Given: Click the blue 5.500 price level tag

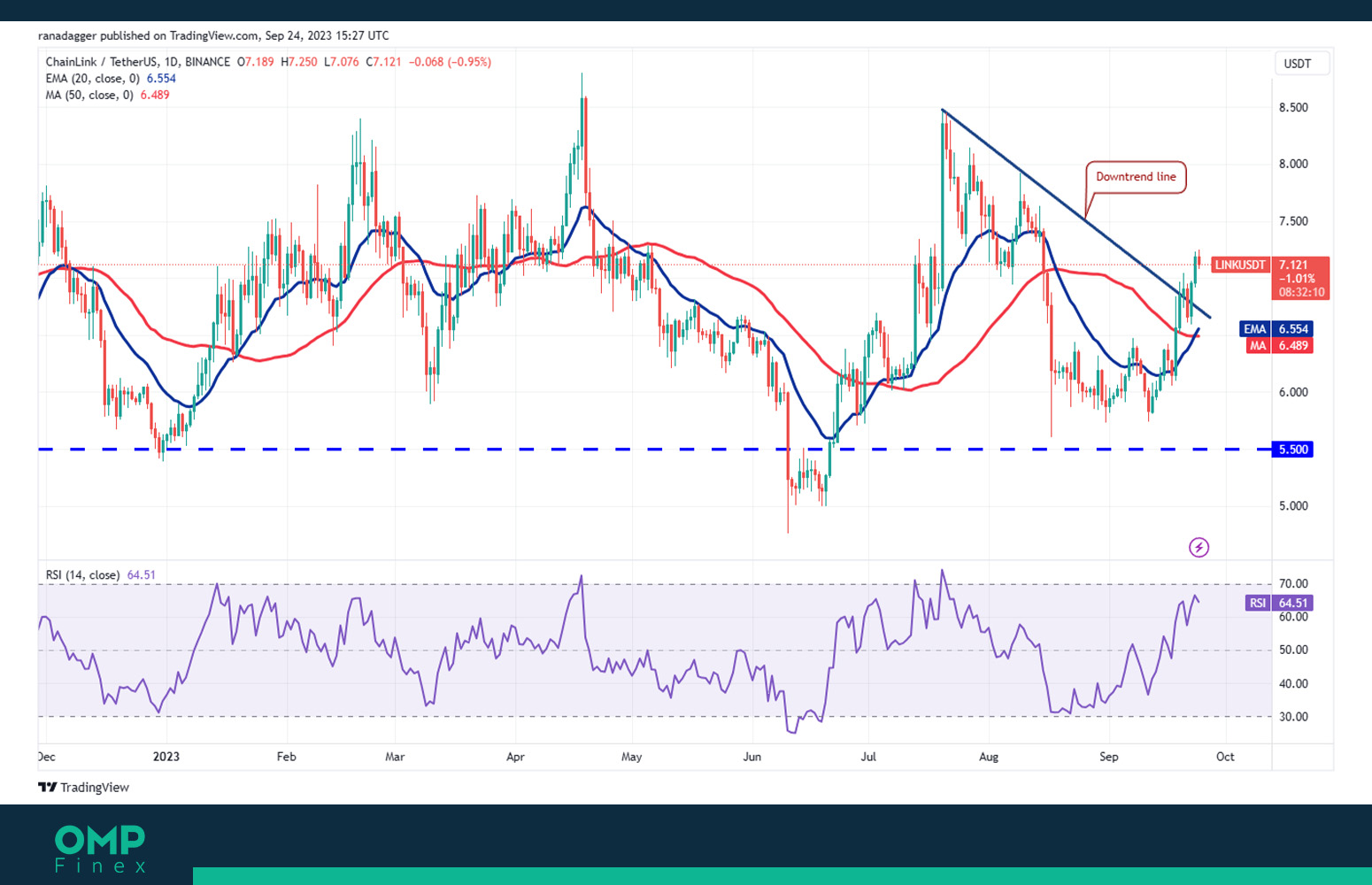Looking at the screenshot, I should click(1293, 450).
